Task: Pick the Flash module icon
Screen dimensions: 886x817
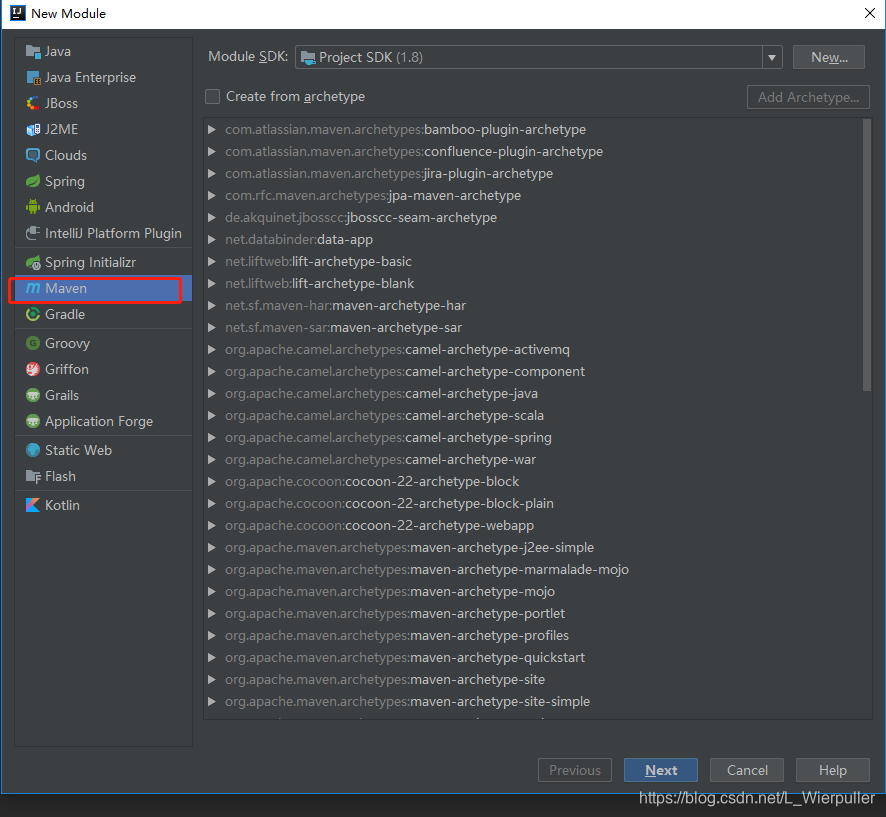Action: click(x=33, y=476)
